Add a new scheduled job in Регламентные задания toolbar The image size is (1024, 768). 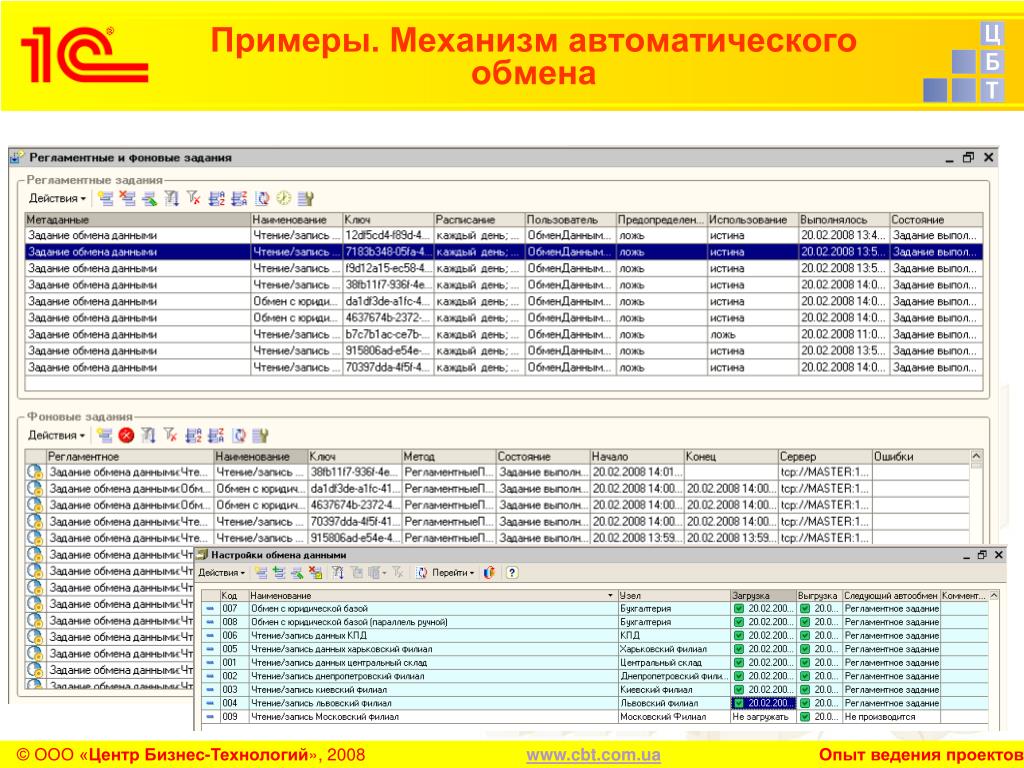[105, 199]
